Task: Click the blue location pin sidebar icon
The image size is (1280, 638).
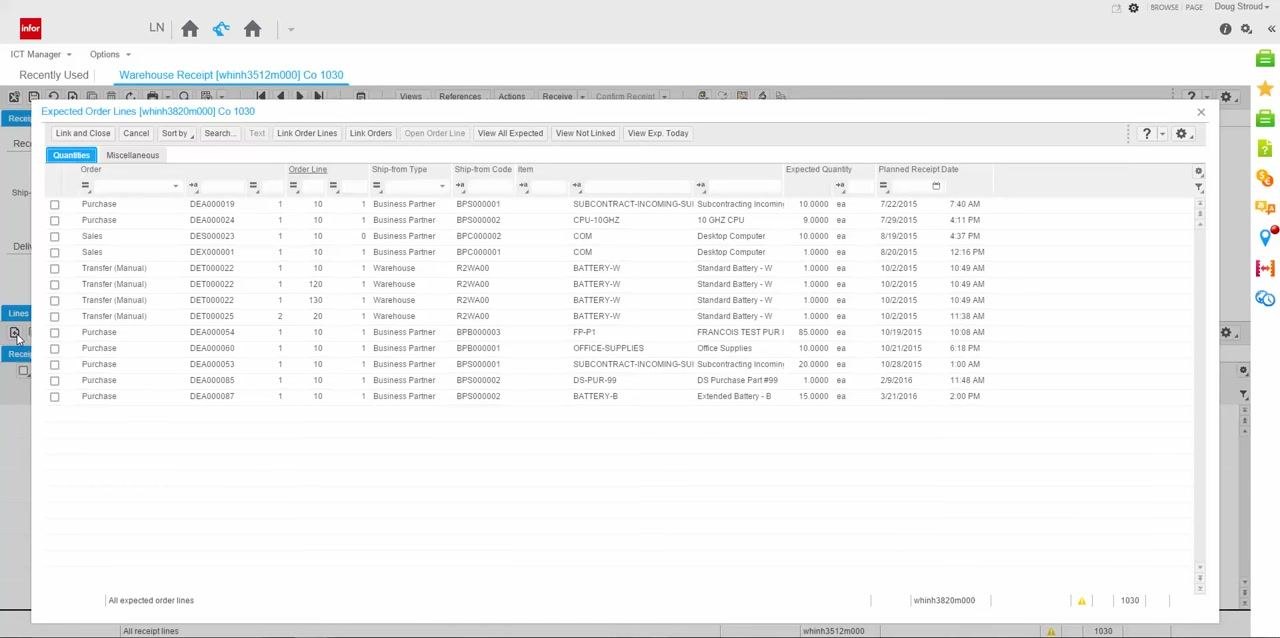Action: point(1265,238)
